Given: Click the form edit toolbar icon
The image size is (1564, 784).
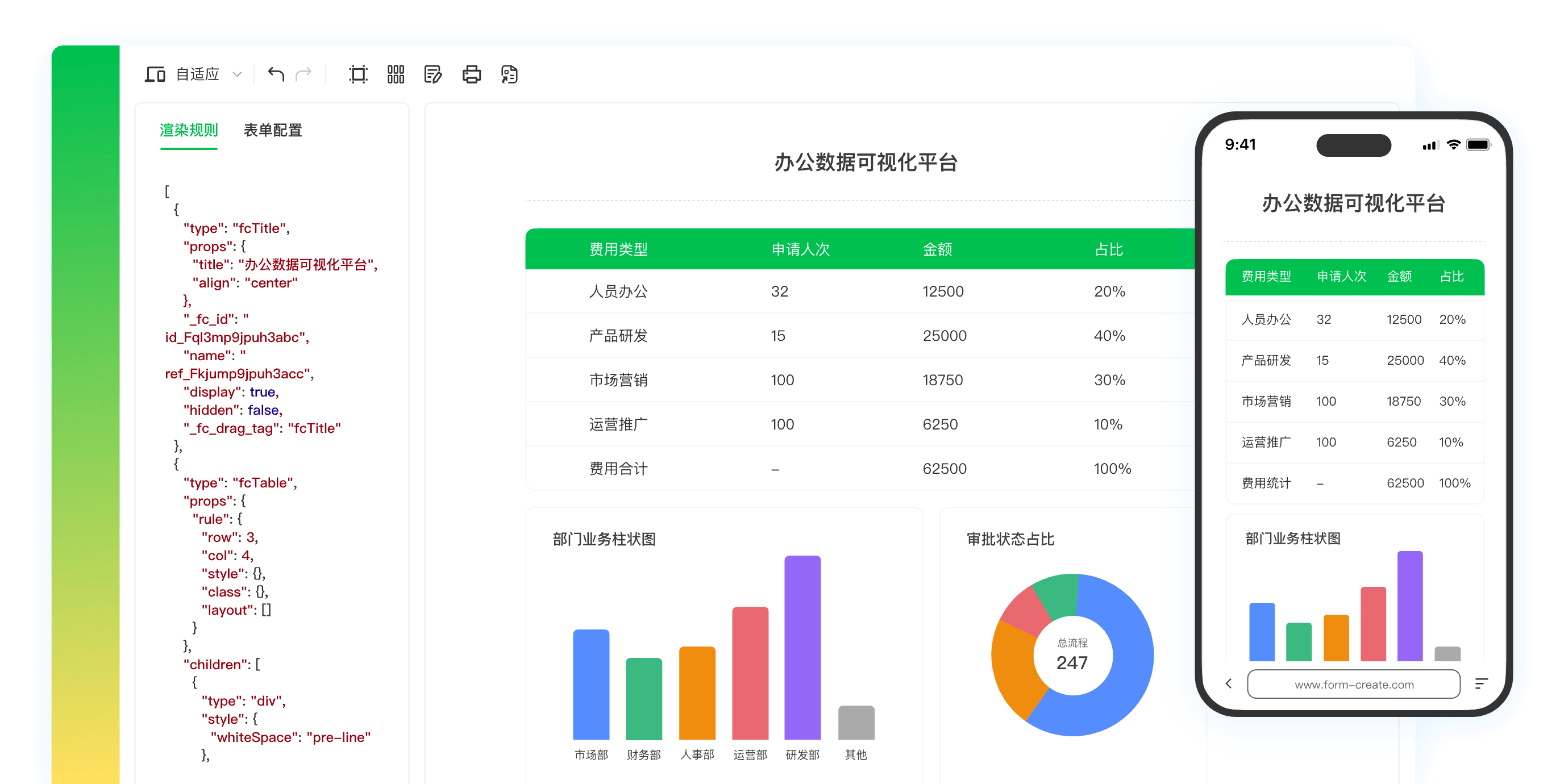Looking at the screenshot, I should coord(433,74).
